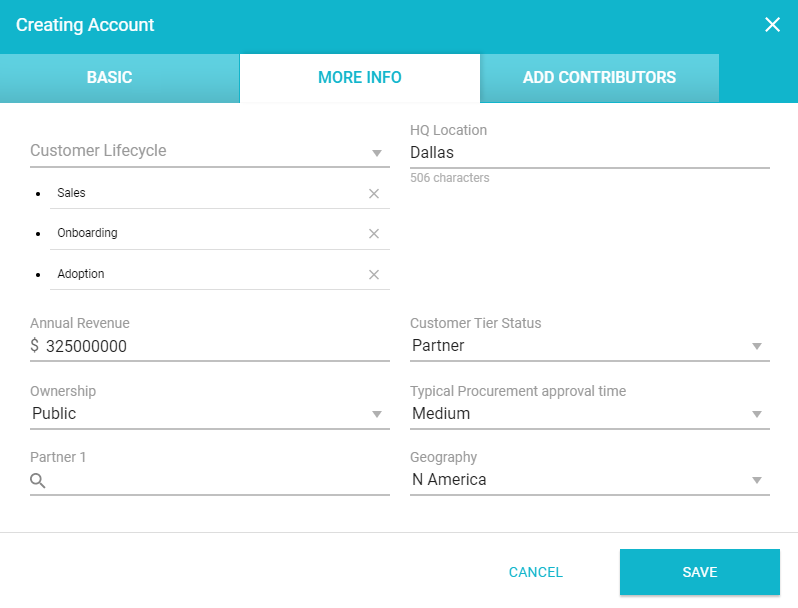Click the Partner 1 search icon

[x=38, y=481]
